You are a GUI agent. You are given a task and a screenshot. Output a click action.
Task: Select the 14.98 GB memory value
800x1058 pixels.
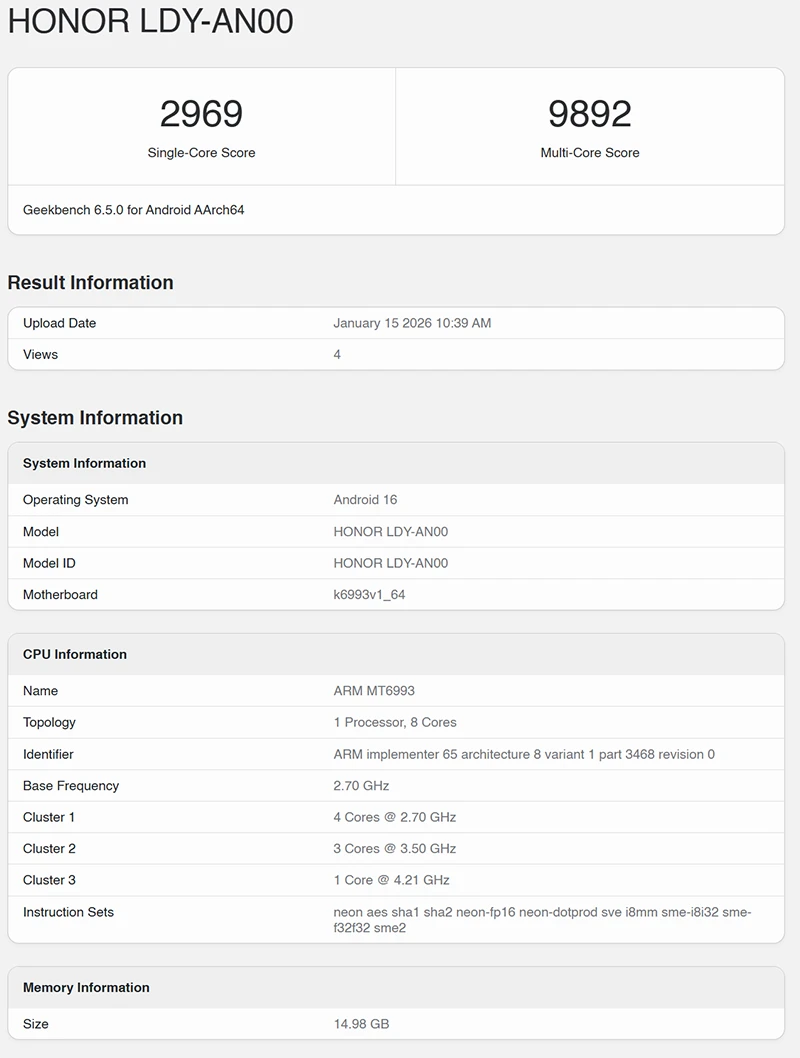pyautogui.click(x=361, y=1024)
